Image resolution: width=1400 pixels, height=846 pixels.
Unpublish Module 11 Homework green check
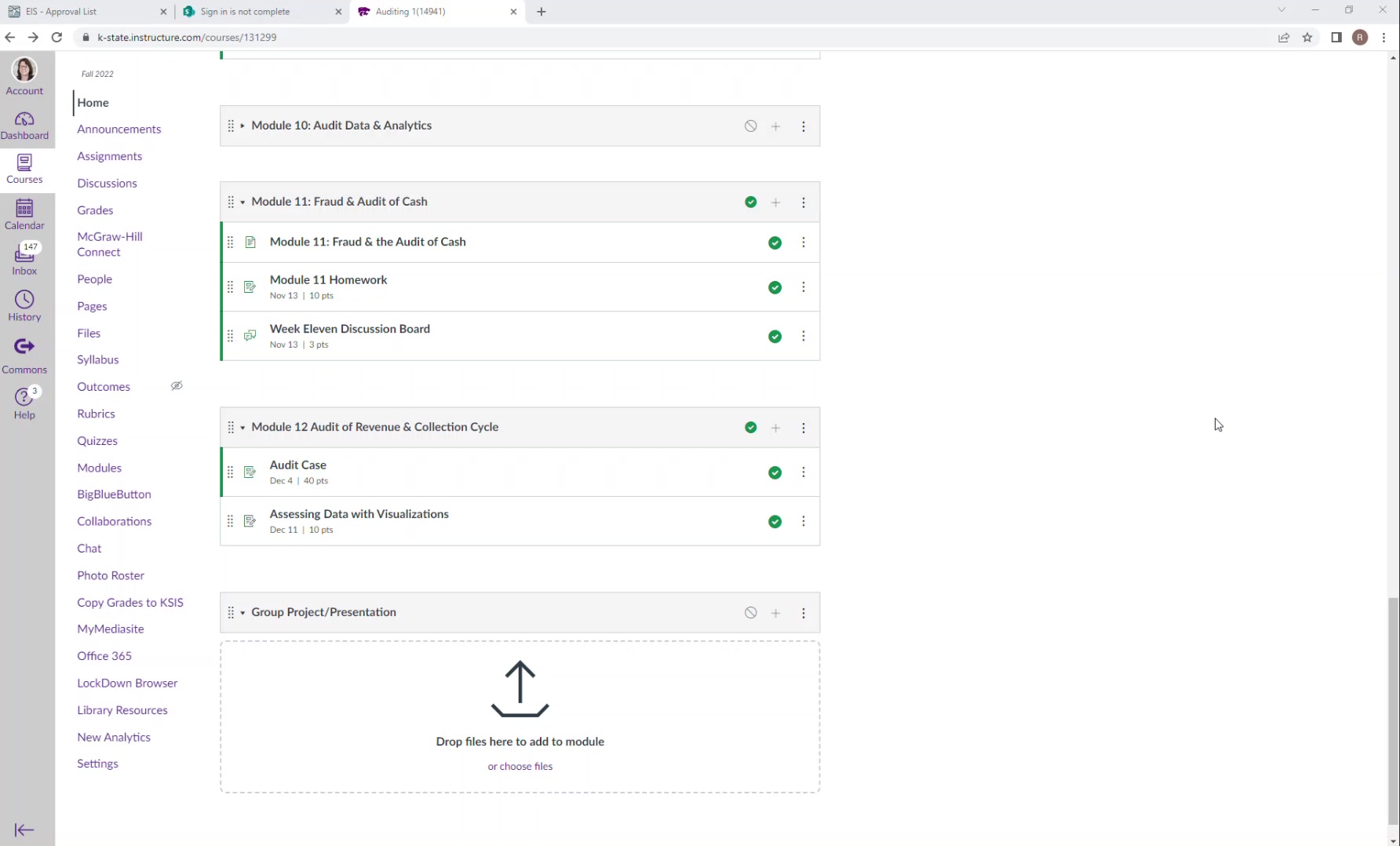[x=775, y=287]
